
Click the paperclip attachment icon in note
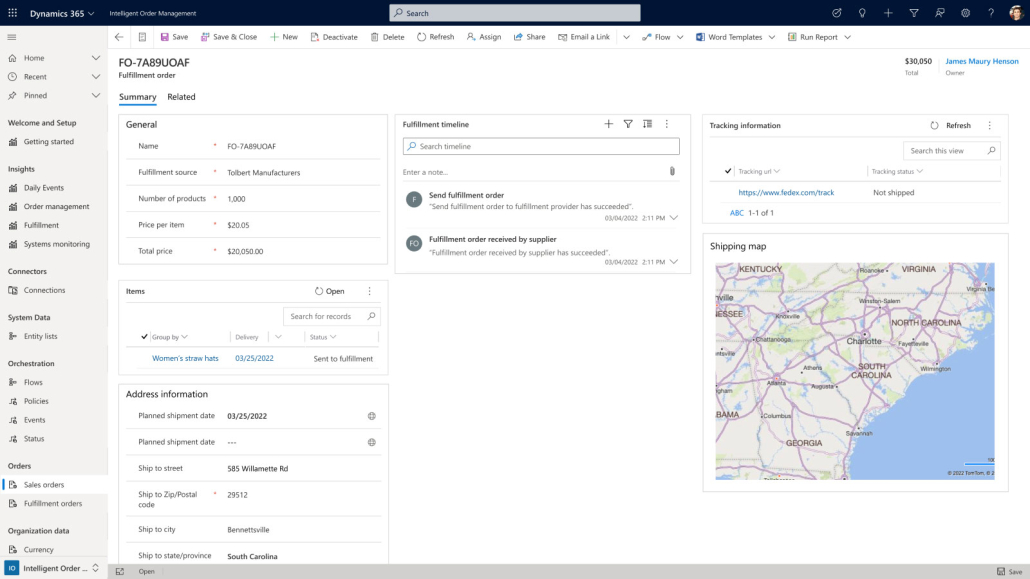[672, 171]
